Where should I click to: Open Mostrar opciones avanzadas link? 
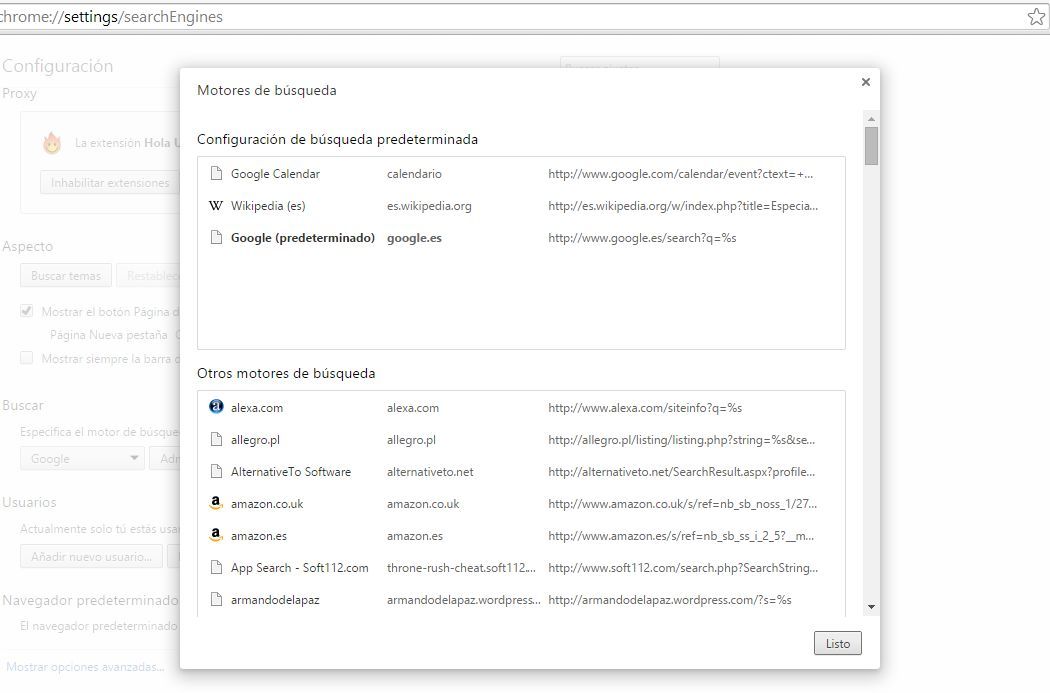pyautogui.click(x=85, y=667)
